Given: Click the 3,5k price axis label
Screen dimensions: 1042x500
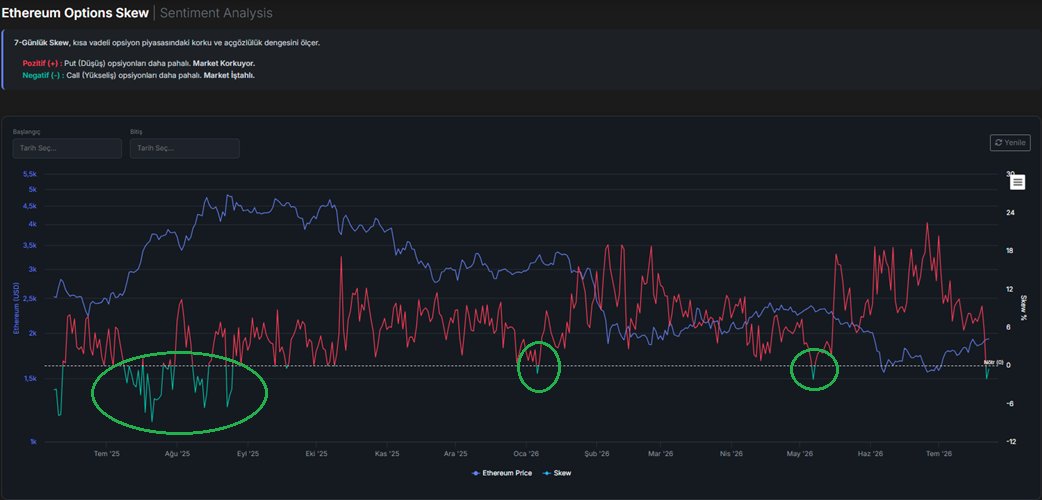Looking at the screenshot, I should click(30, 245).
